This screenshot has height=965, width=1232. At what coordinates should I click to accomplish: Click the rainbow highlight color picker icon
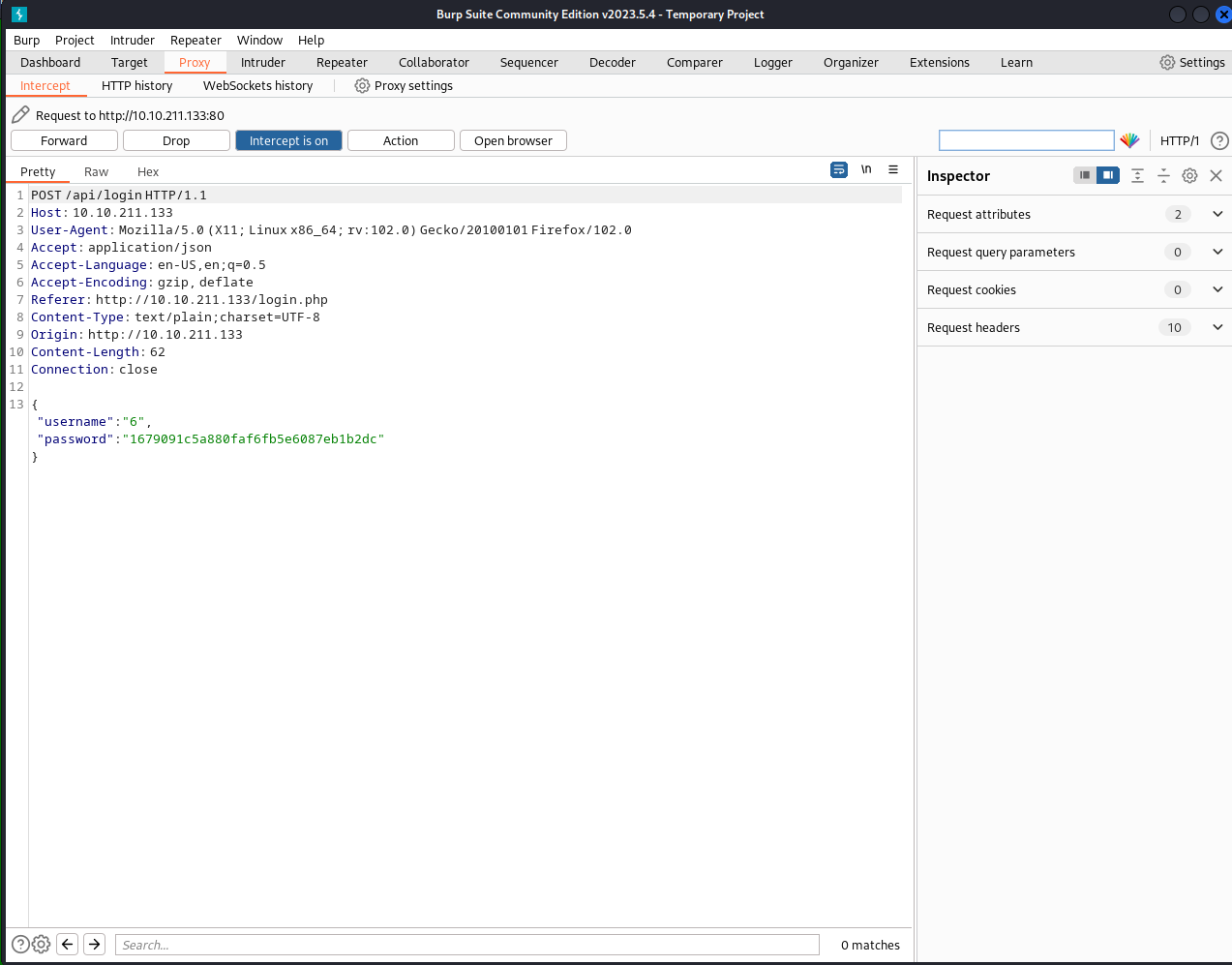tap(1129, 140)
